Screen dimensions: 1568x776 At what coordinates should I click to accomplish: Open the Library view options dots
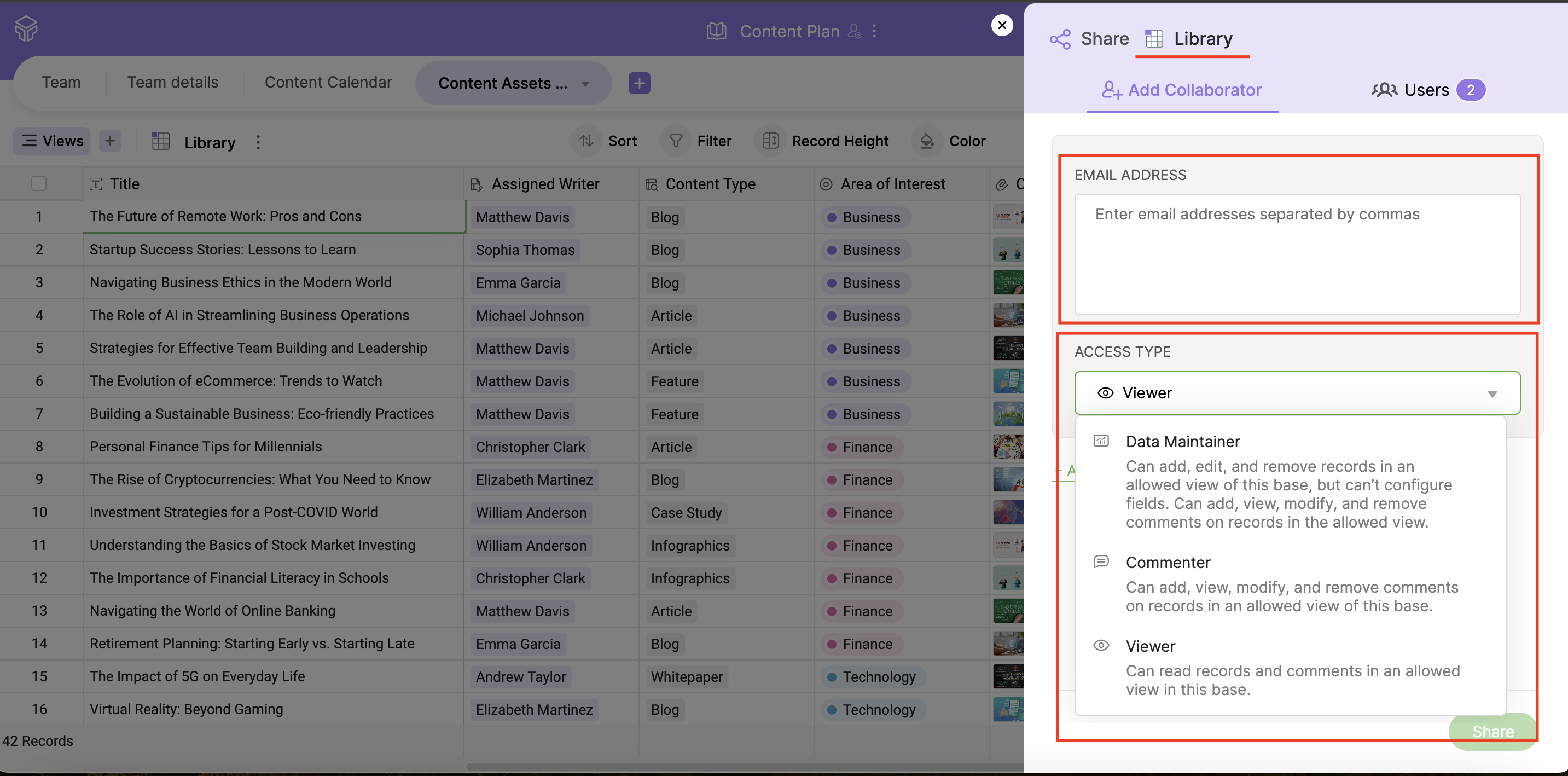(258, 142)
